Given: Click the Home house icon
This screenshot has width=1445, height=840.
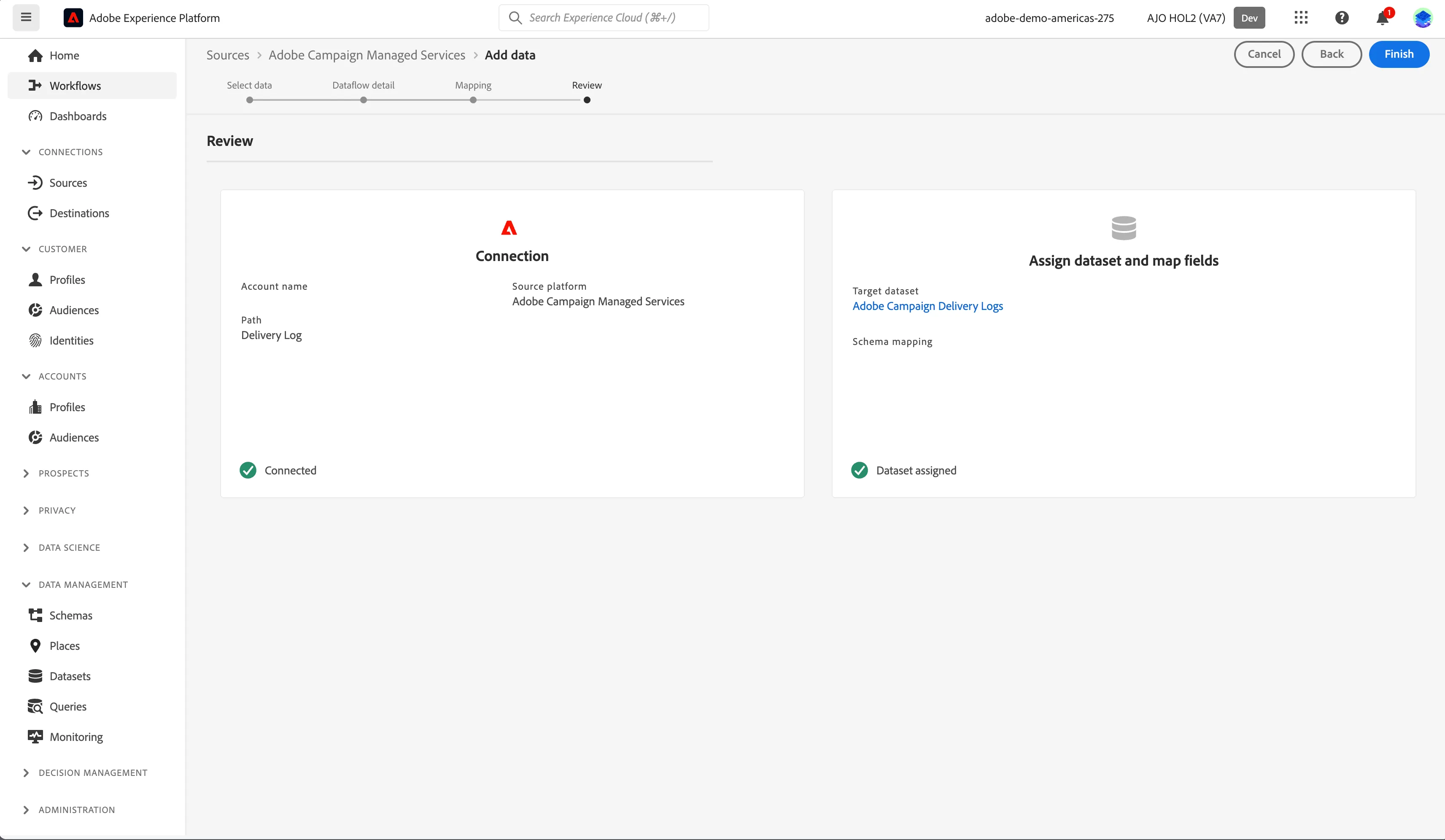Looking at the screenshot, I should pos(35,56).
